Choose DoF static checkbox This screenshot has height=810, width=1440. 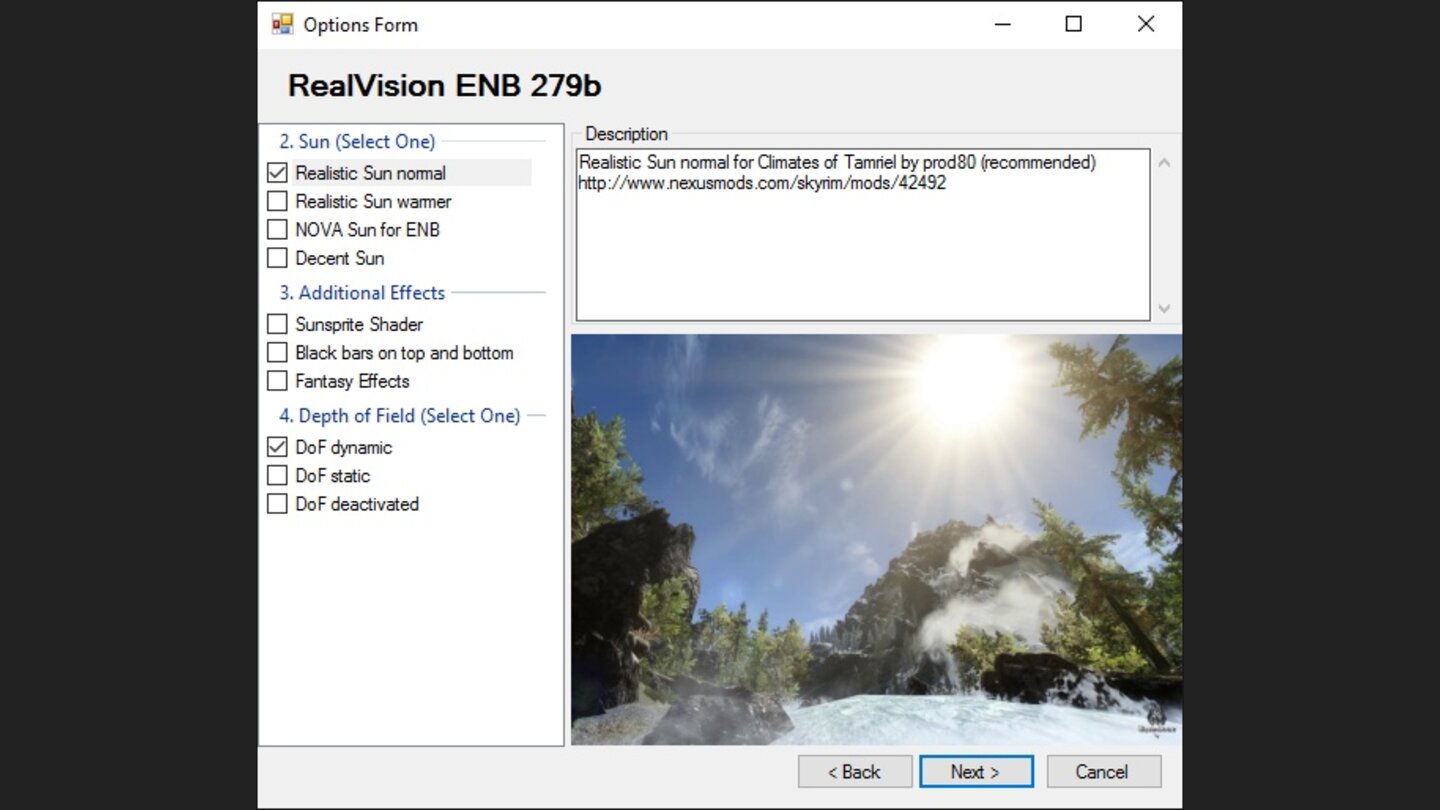click(277, 475)
